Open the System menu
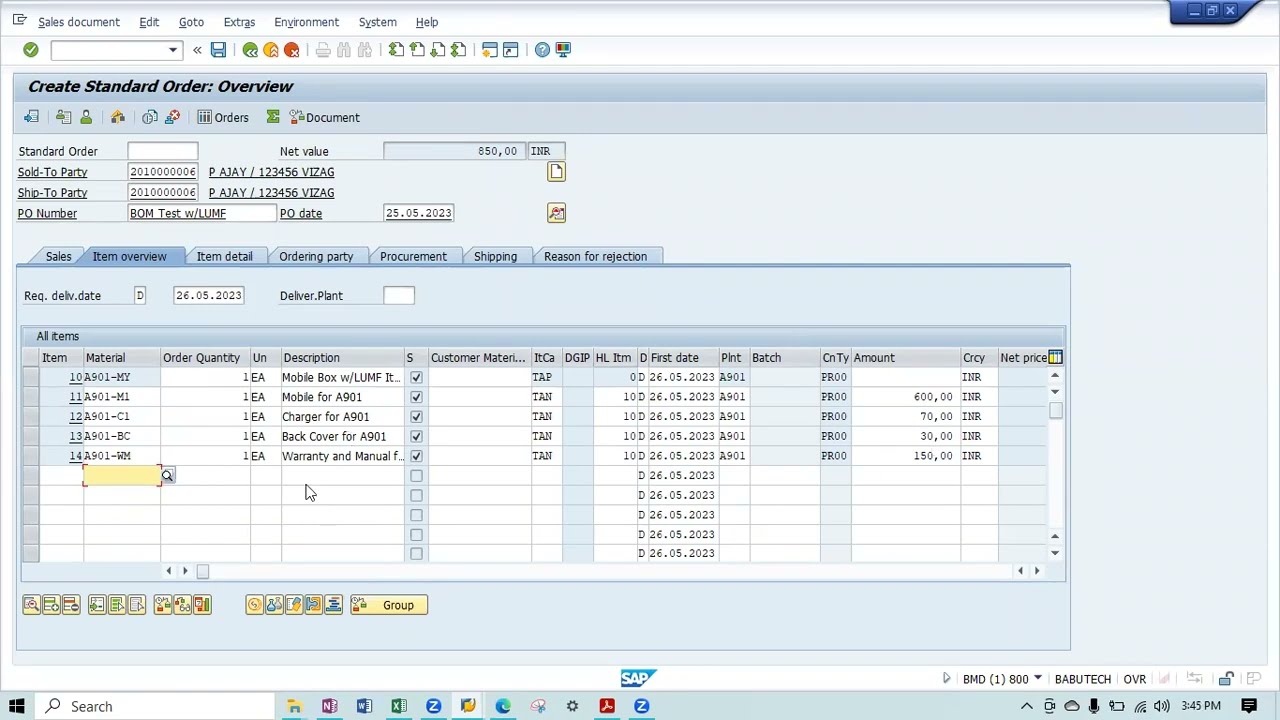 pos(377,22)
